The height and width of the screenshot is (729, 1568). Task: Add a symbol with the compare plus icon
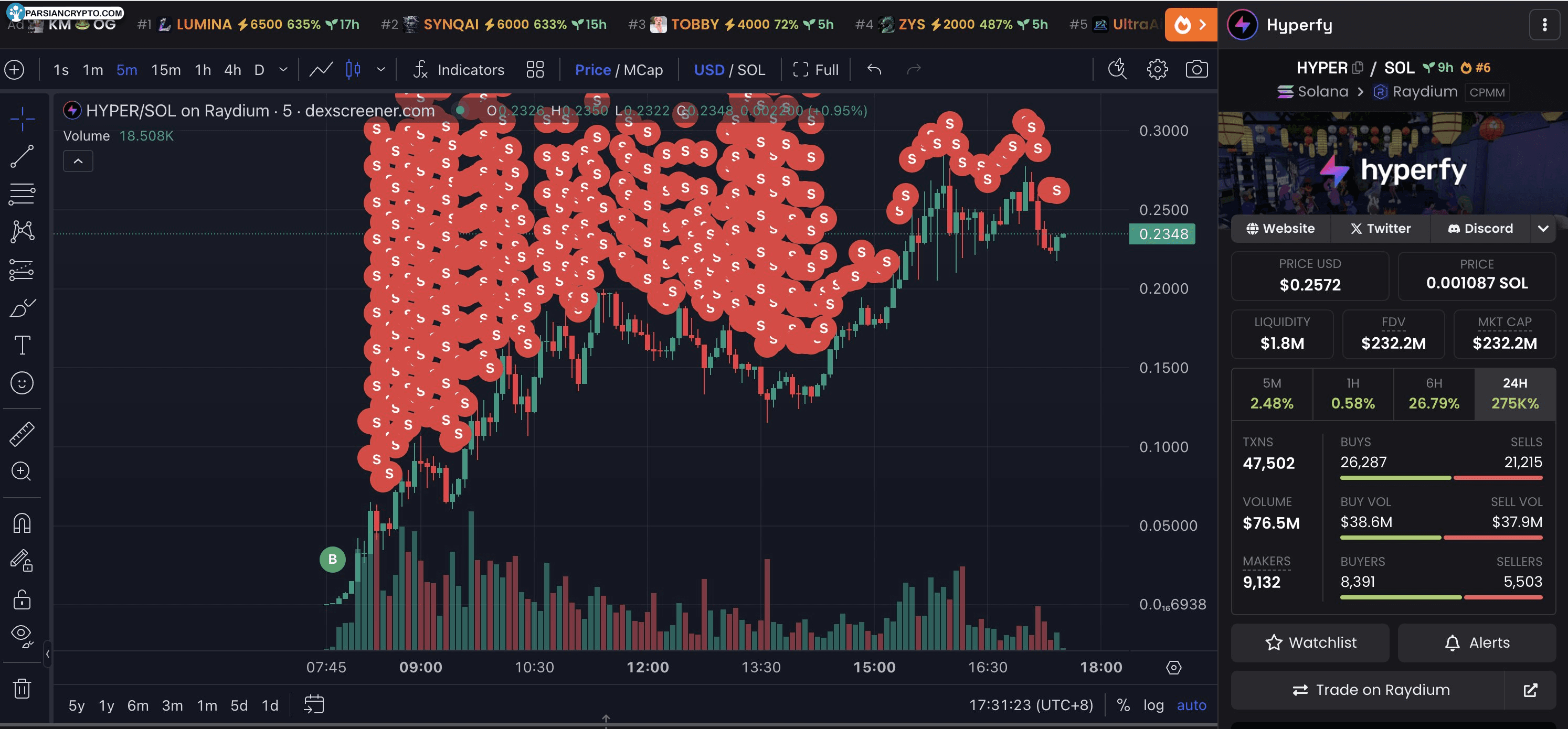[x=14, y=70]
